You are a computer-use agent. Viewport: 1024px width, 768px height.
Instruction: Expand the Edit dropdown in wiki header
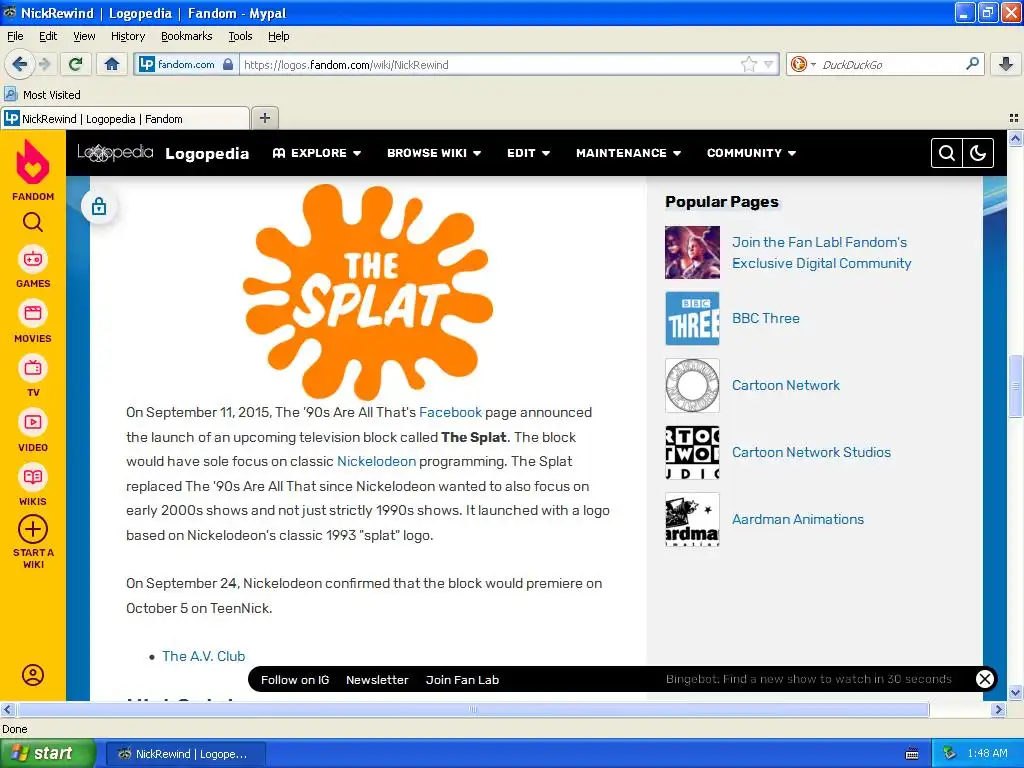pyautogui.click(x=528, y=153)
